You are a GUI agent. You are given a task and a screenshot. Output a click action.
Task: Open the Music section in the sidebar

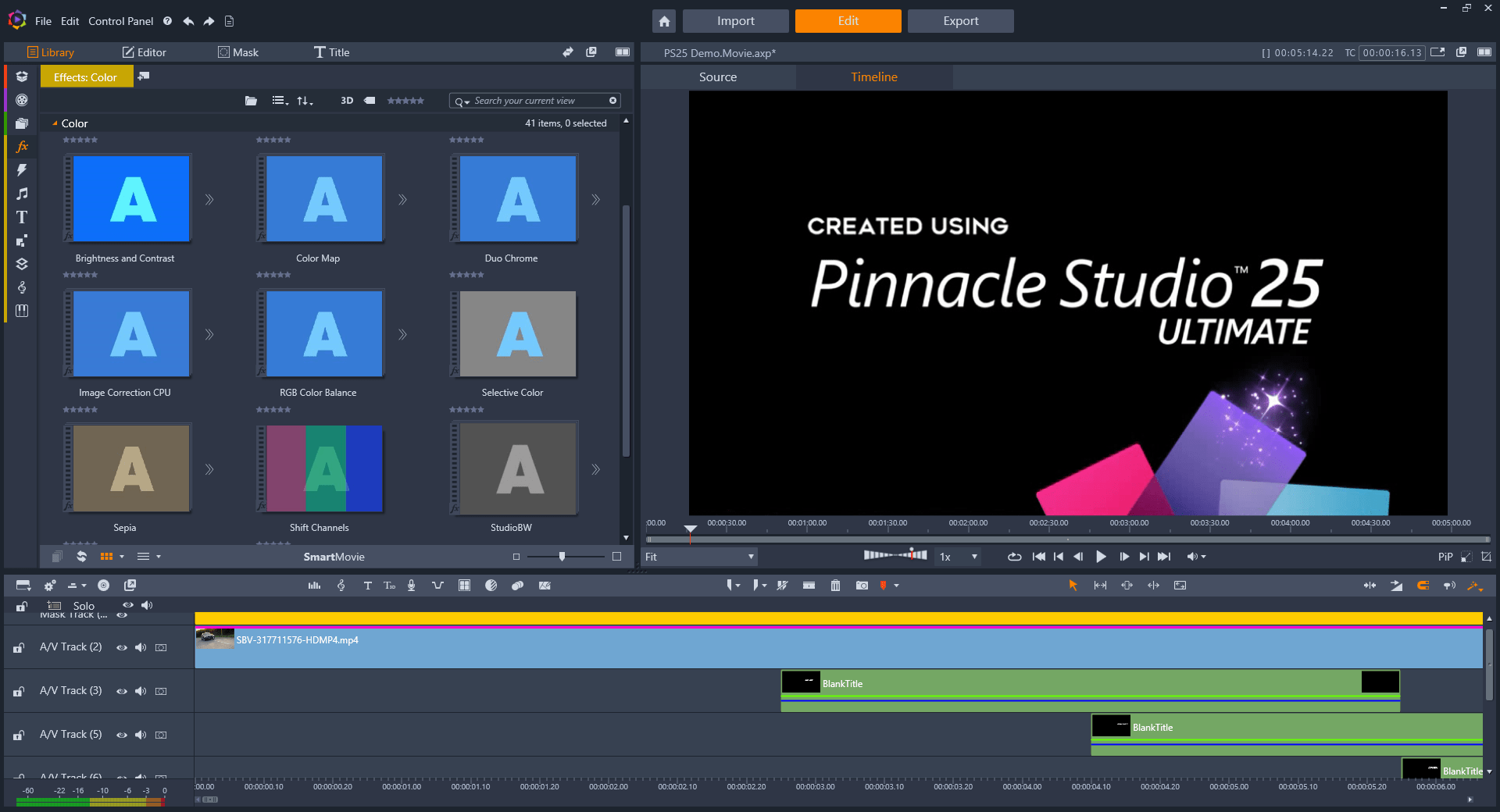(22, 194)
